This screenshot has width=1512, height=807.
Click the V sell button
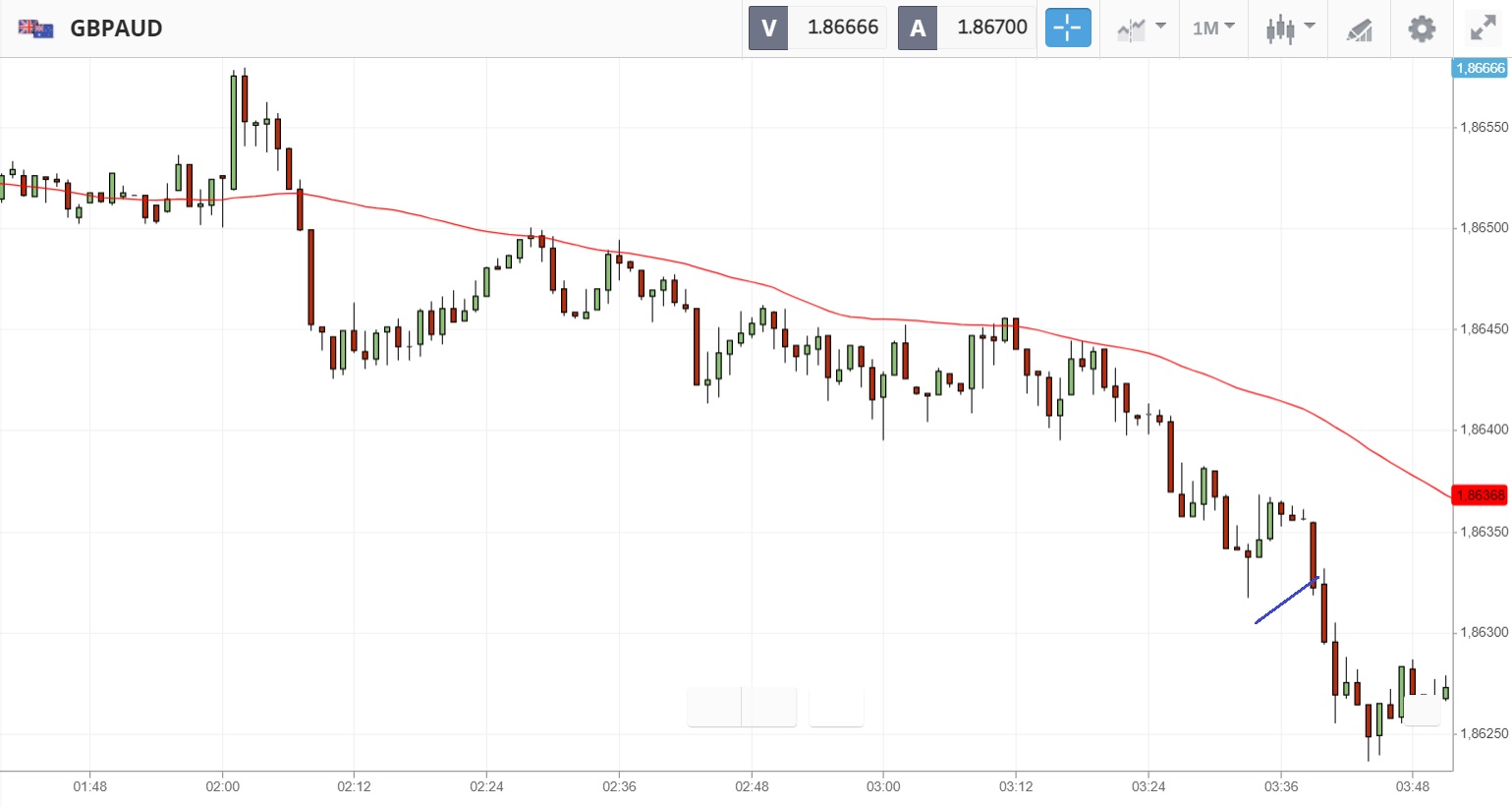click(768, 29)
